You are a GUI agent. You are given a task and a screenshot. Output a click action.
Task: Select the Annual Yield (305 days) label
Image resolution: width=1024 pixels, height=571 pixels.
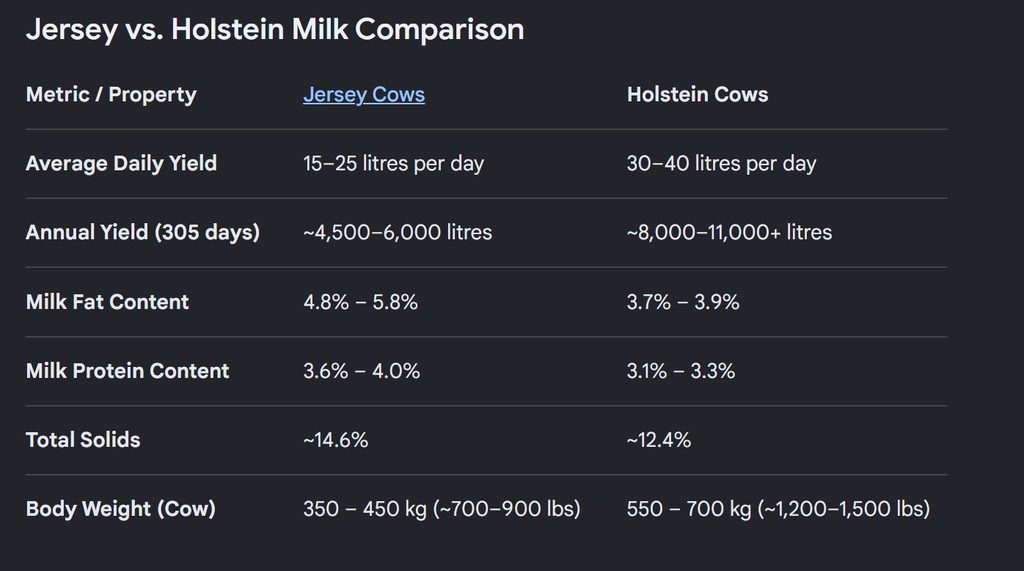click(x=143, y=233)
